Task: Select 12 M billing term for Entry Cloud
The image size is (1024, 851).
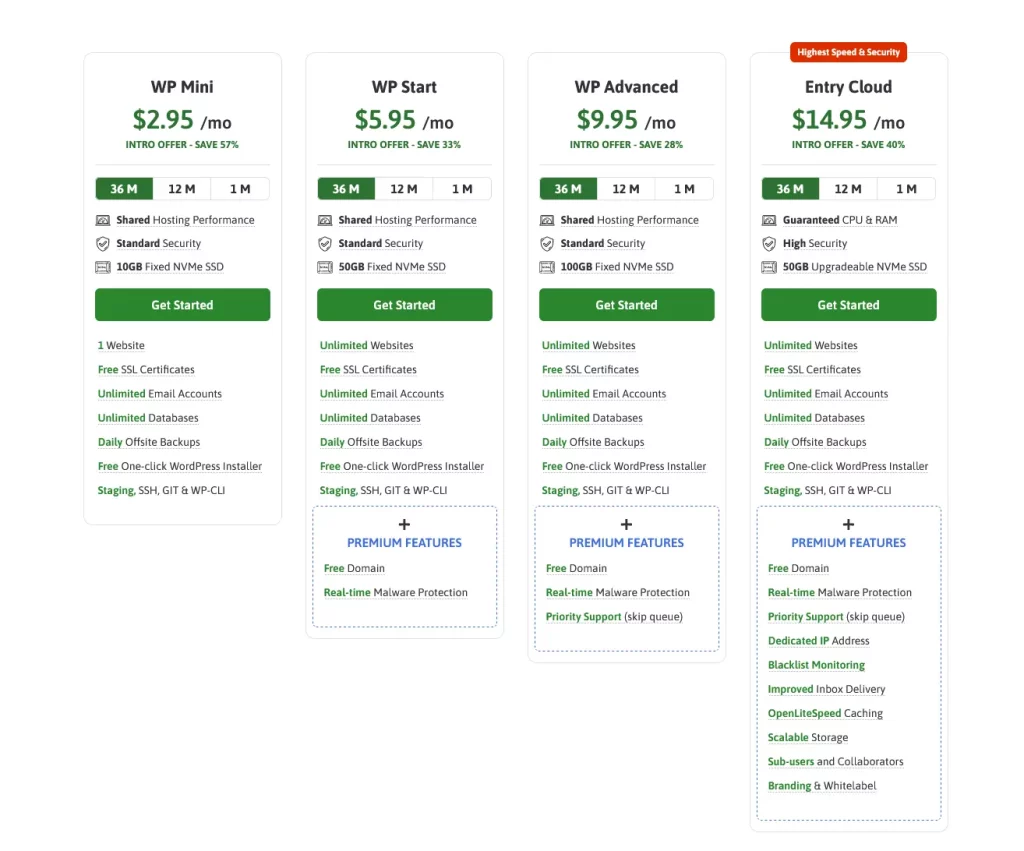Action: pyautogui.click(x=848, y=189)
